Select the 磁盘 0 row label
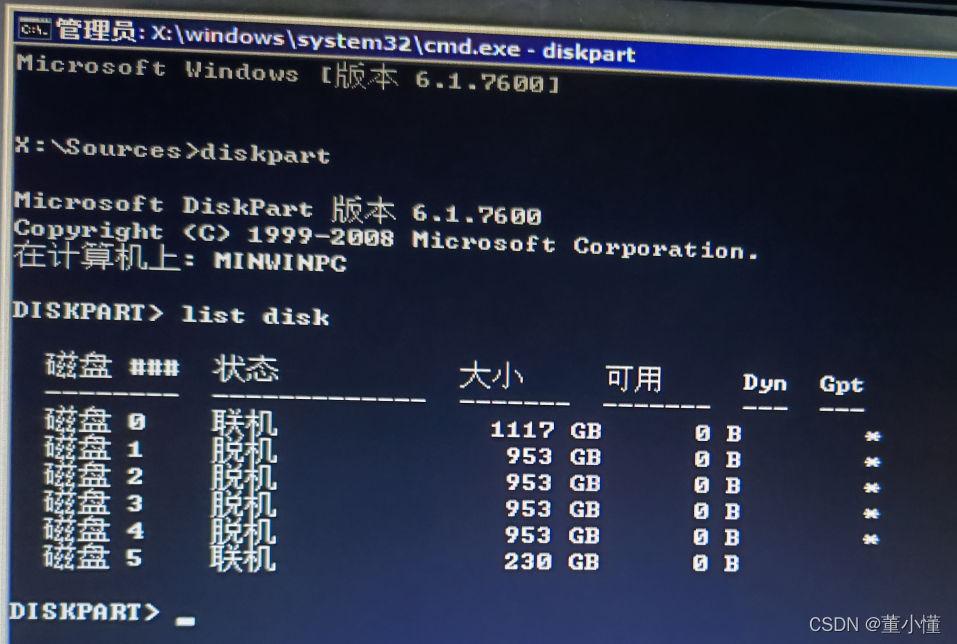 click(x=95, y=421)
